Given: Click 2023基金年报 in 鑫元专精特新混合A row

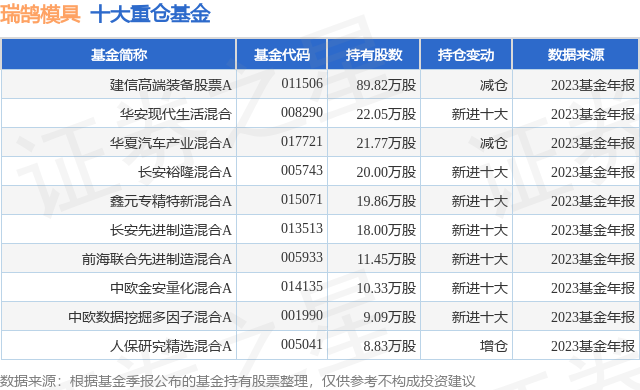Looking at the screenshot, I should click(593, 201).
